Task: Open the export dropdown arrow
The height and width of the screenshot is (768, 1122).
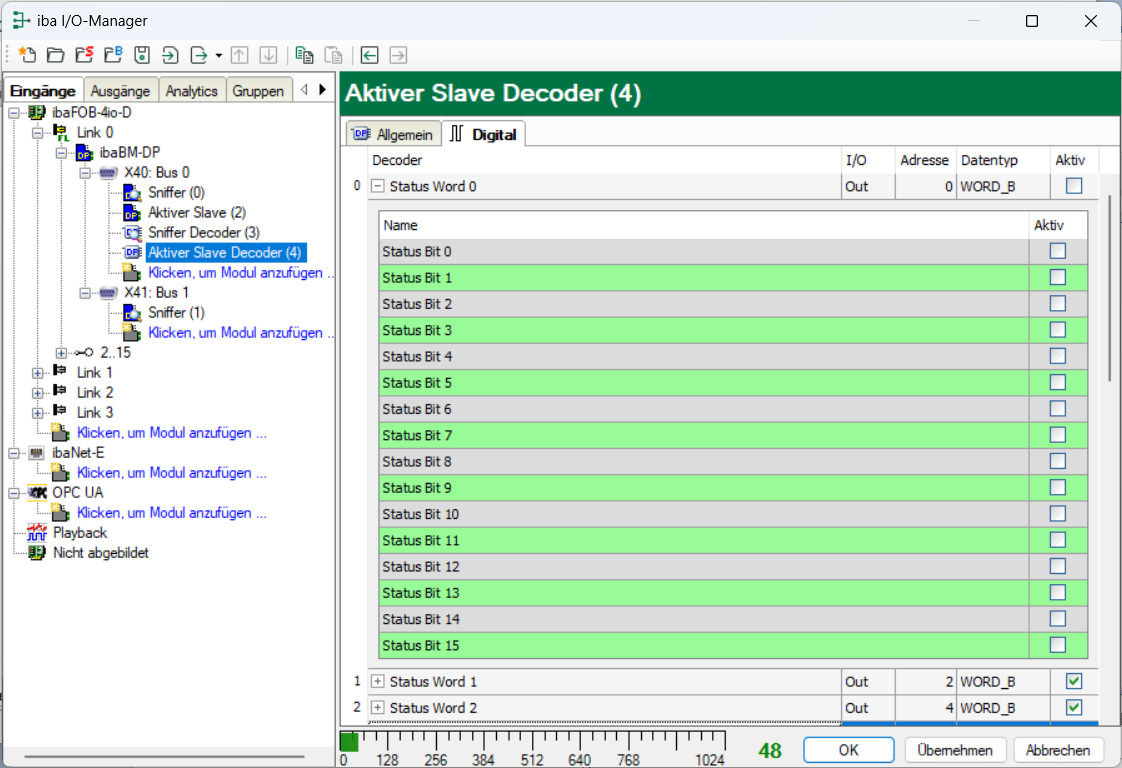Action: 218,55
